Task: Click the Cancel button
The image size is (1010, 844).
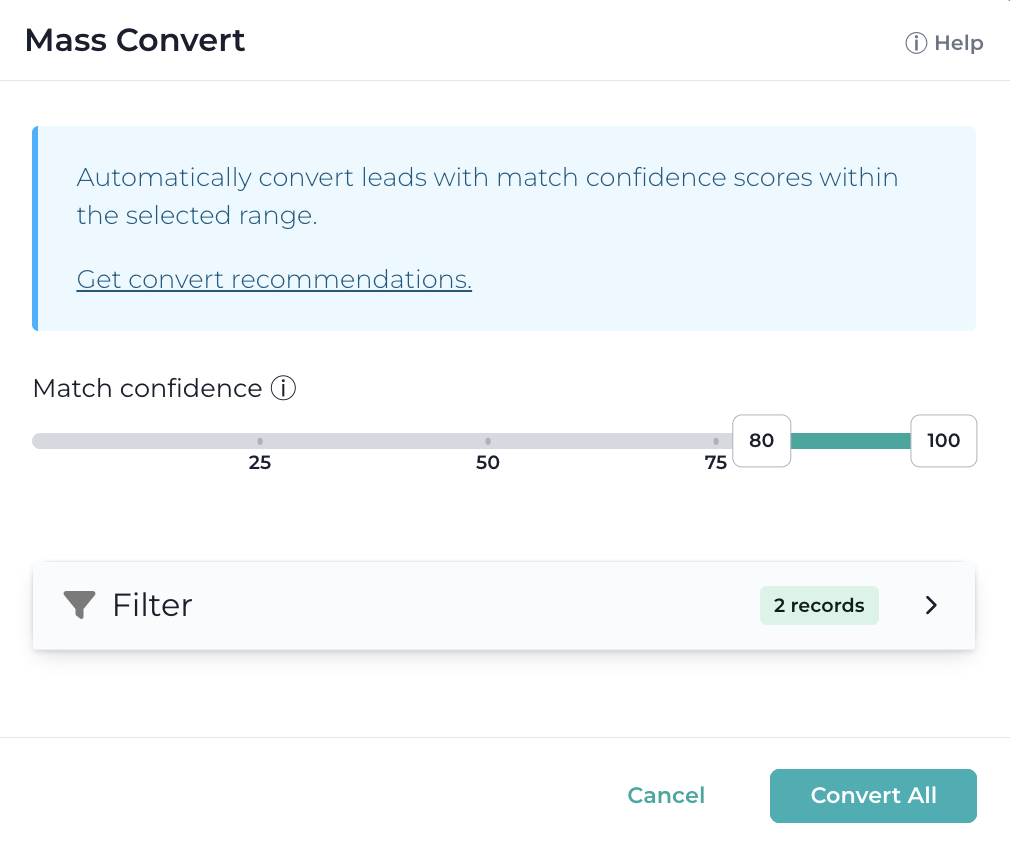Action: click(x=666, y=796)
